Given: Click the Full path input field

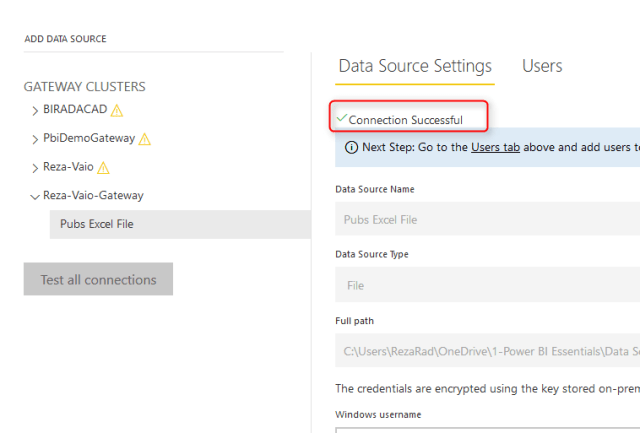Looking at the screenshot, I should coord(487,351).
